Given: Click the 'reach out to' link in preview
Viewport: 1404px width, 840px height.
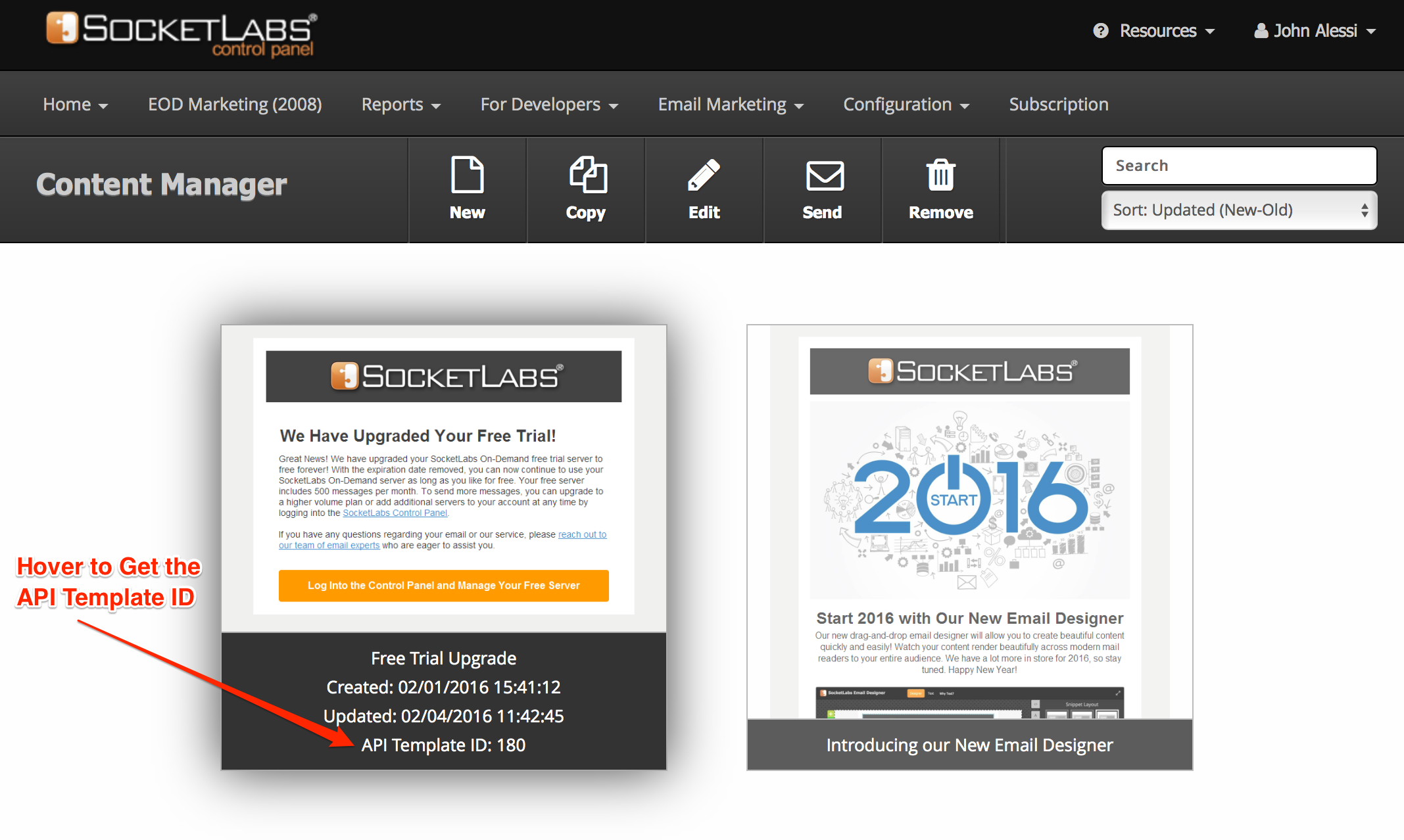Looking at the screenshot, I should click(x=583, y=534).
